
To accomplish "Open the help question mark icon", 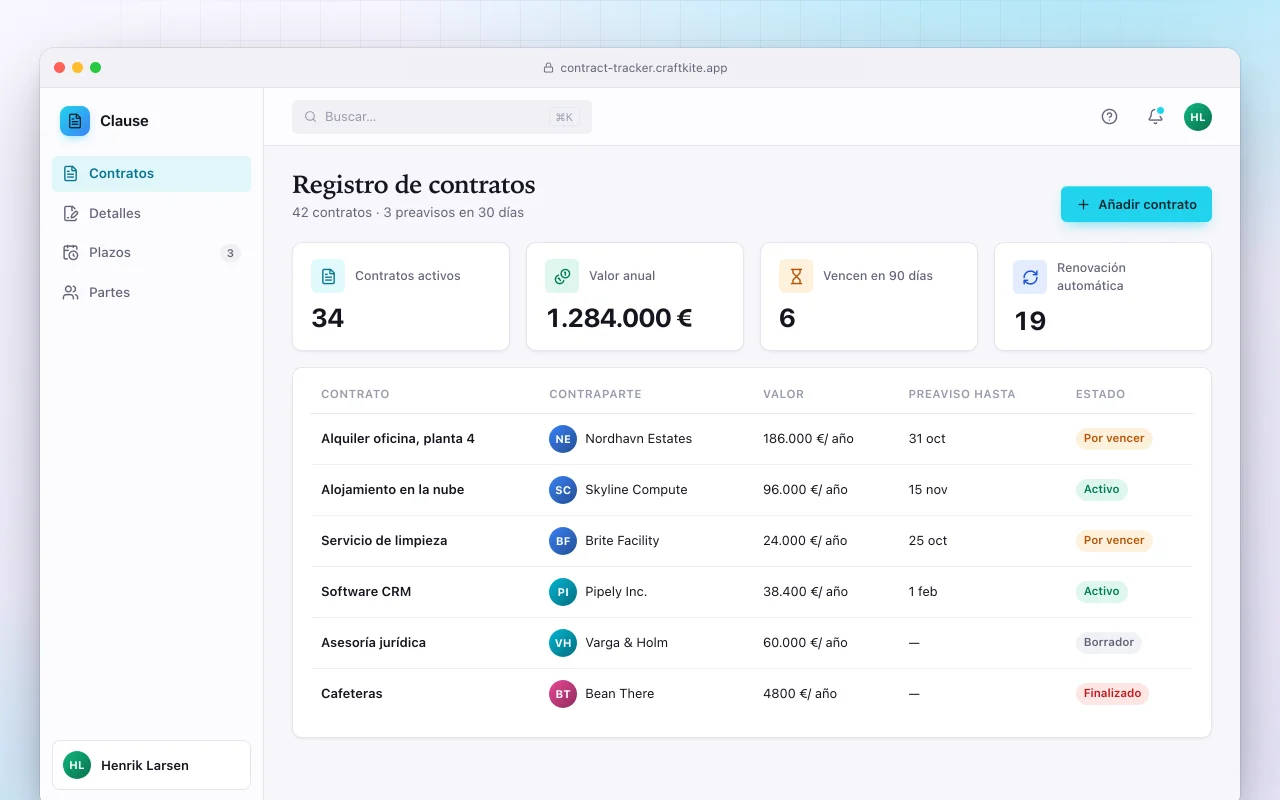I will 1109,117.
